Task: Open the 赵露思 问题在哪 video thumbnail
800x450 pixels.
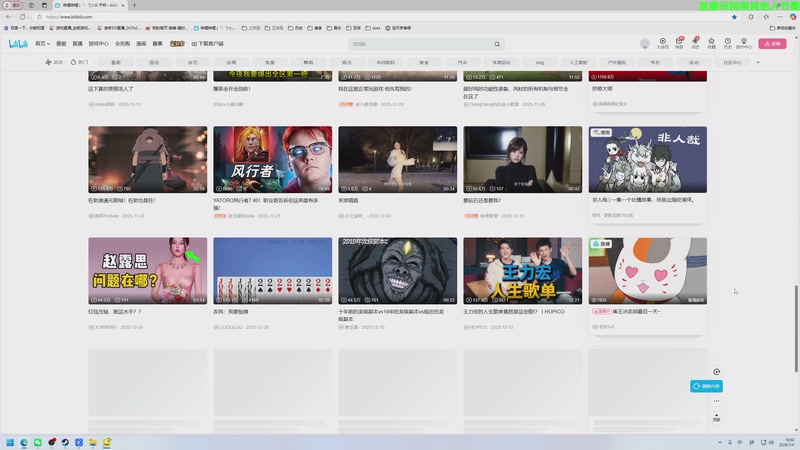Action: click(x=147, y=270)
